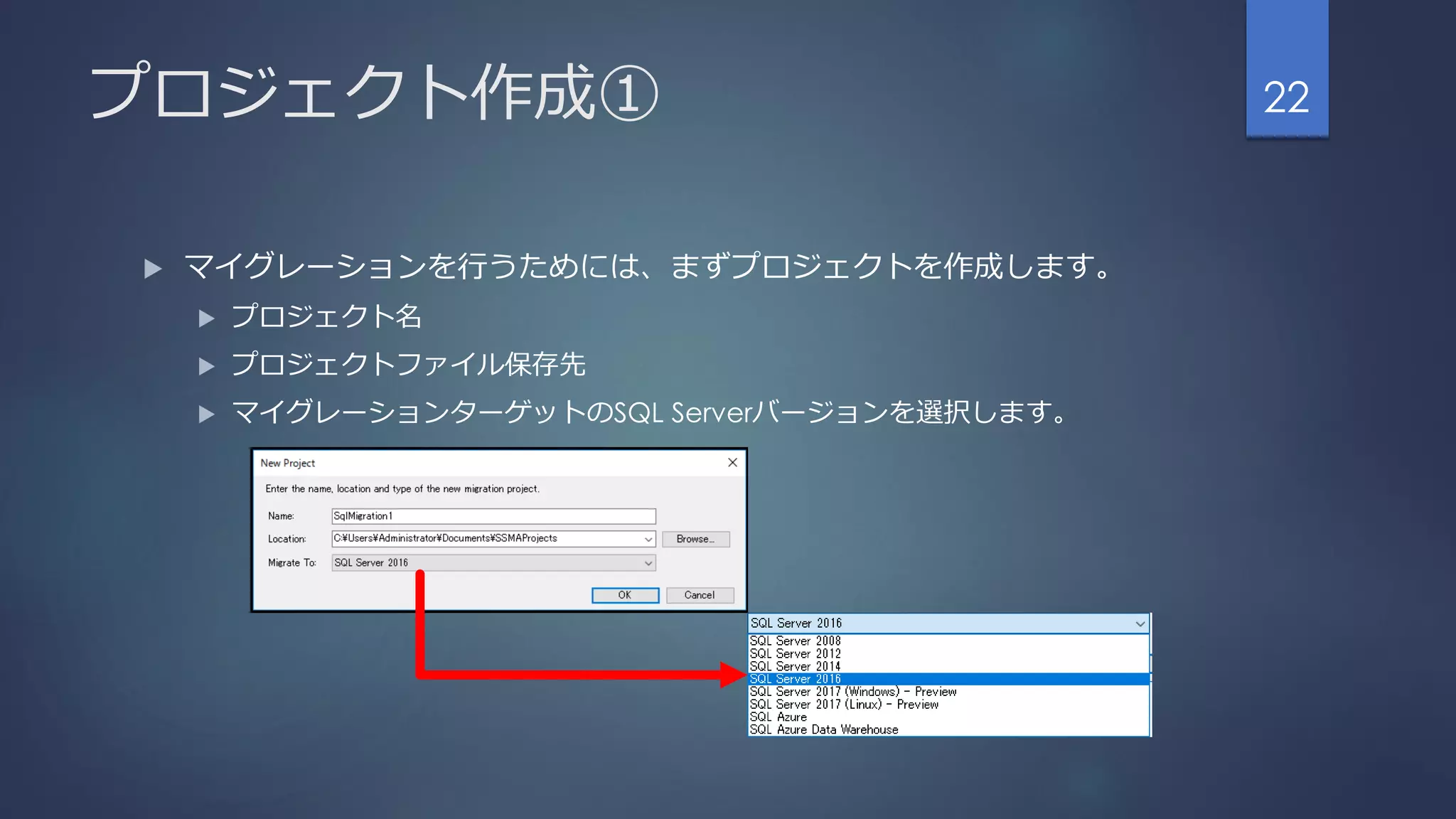
Task: Choose SQL Azure in the list
Action: tap(948, 717)
